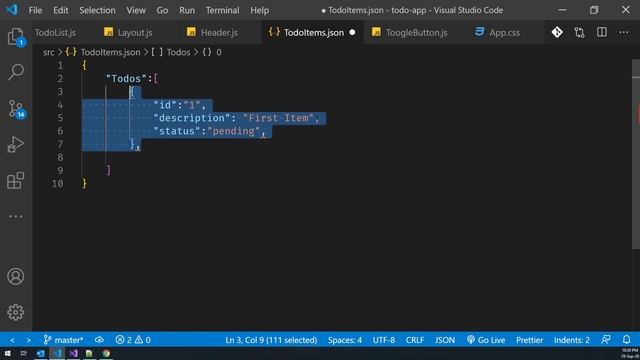The width and height of the screenshot is (640, 360).
Task: Click the synchronize changes cloud icon
Action: click(99, 340)
